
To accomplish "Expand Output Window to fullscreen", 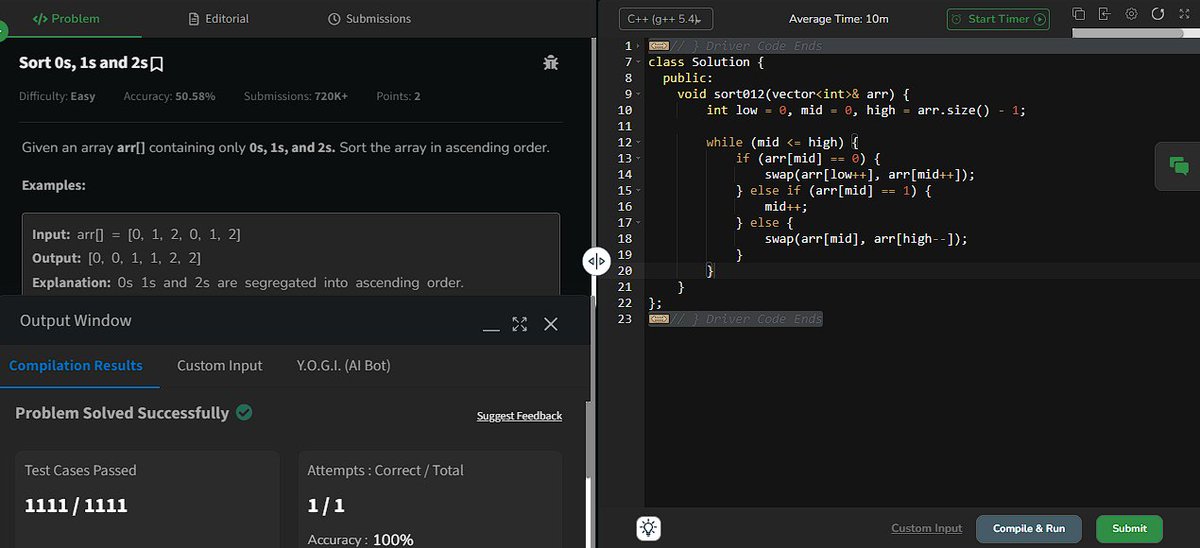I will [519, 324].
